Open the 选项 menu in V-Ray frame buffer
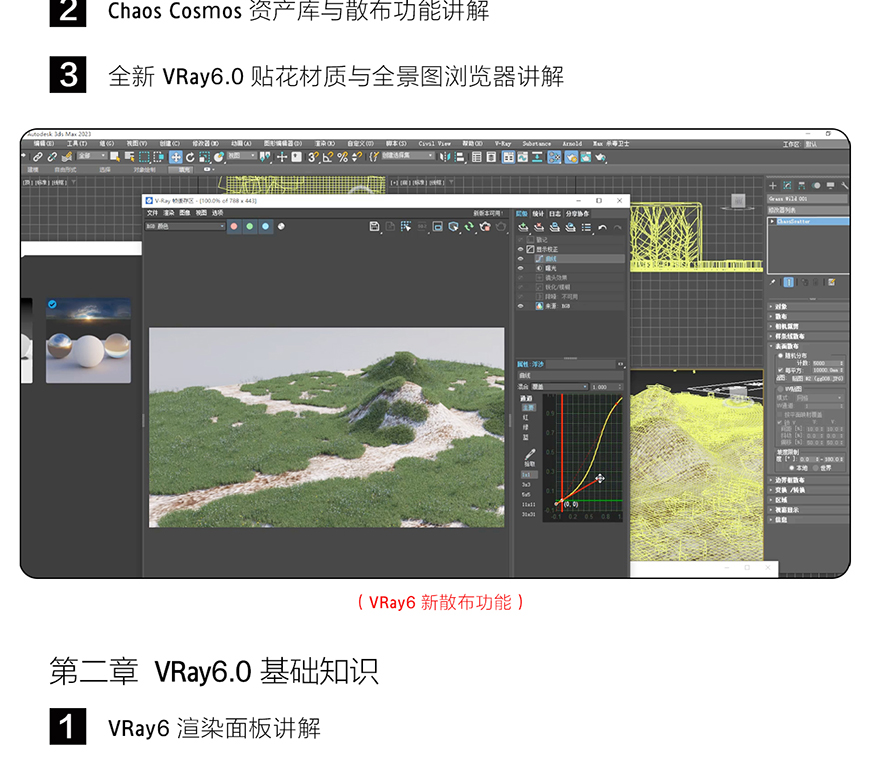This screenshot has height=772, width=870. [218, 213]
